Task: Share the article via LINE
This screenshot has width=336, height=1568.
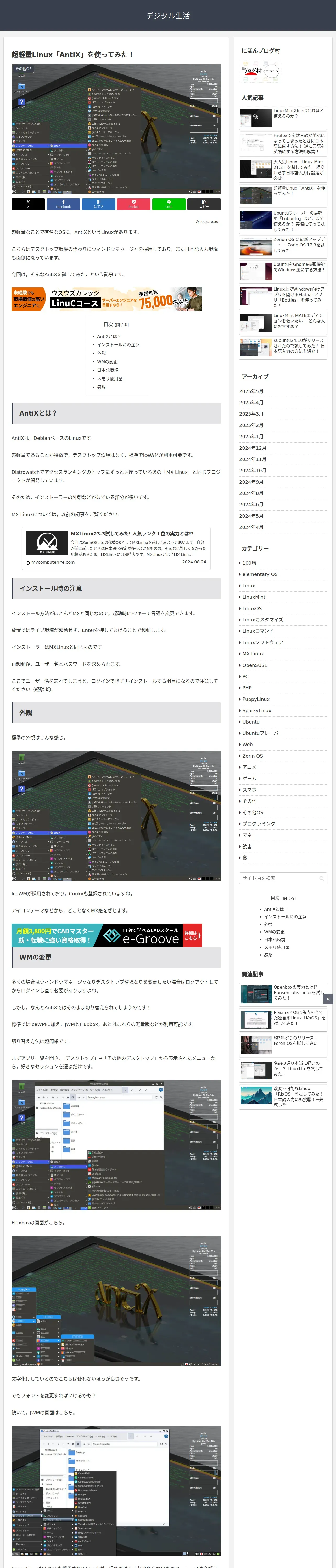Action: pos(169,204)
